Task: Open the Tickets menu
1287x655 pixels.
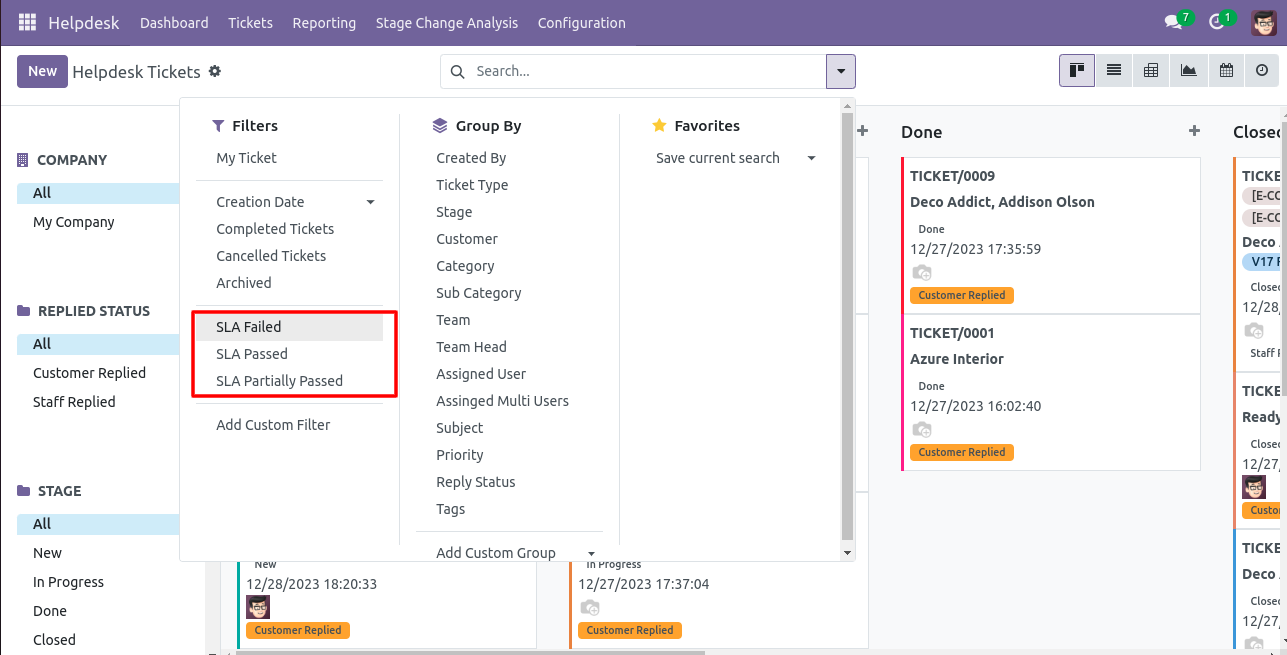Action: pos(251,22)
